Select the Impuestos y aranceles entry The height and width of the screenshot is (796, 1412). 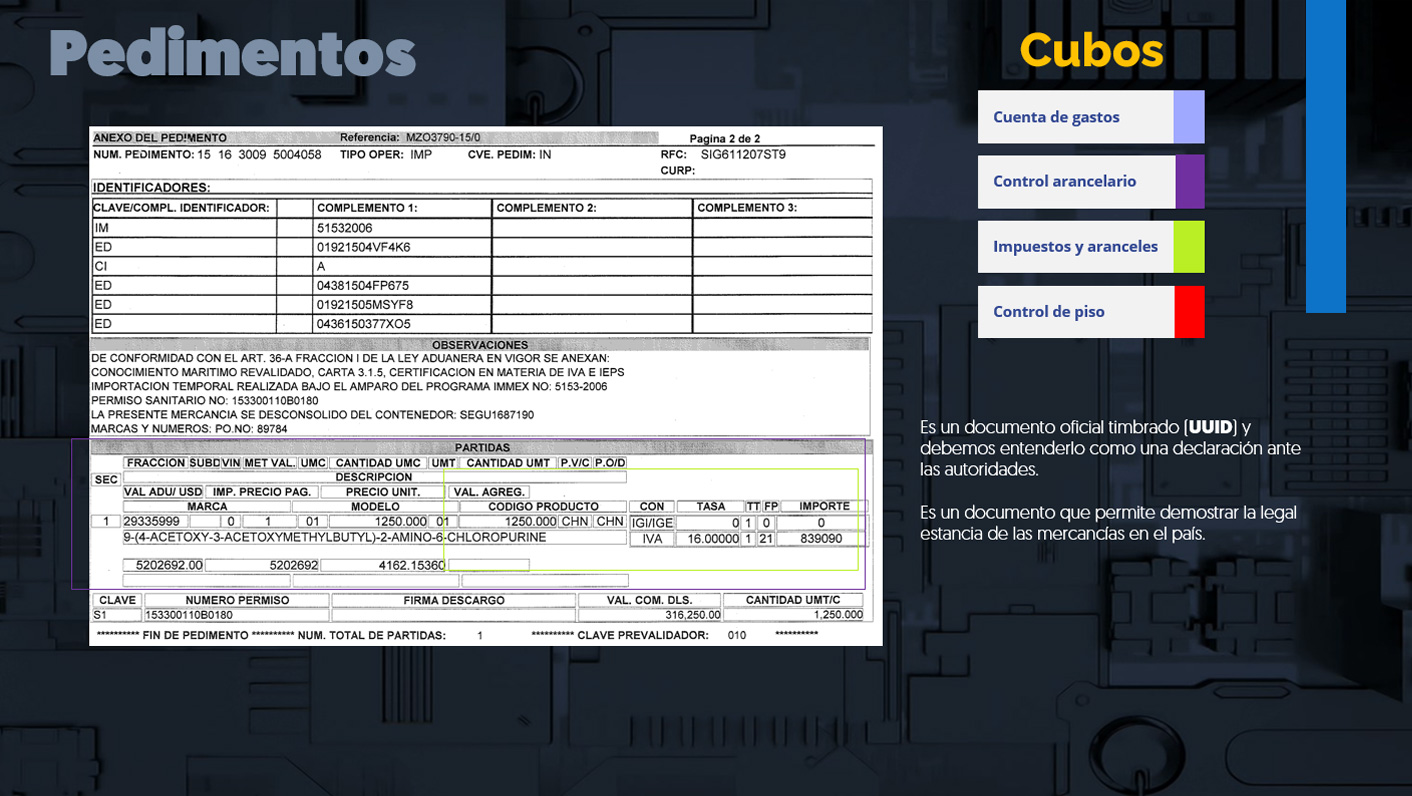[x=1075, y=246]
